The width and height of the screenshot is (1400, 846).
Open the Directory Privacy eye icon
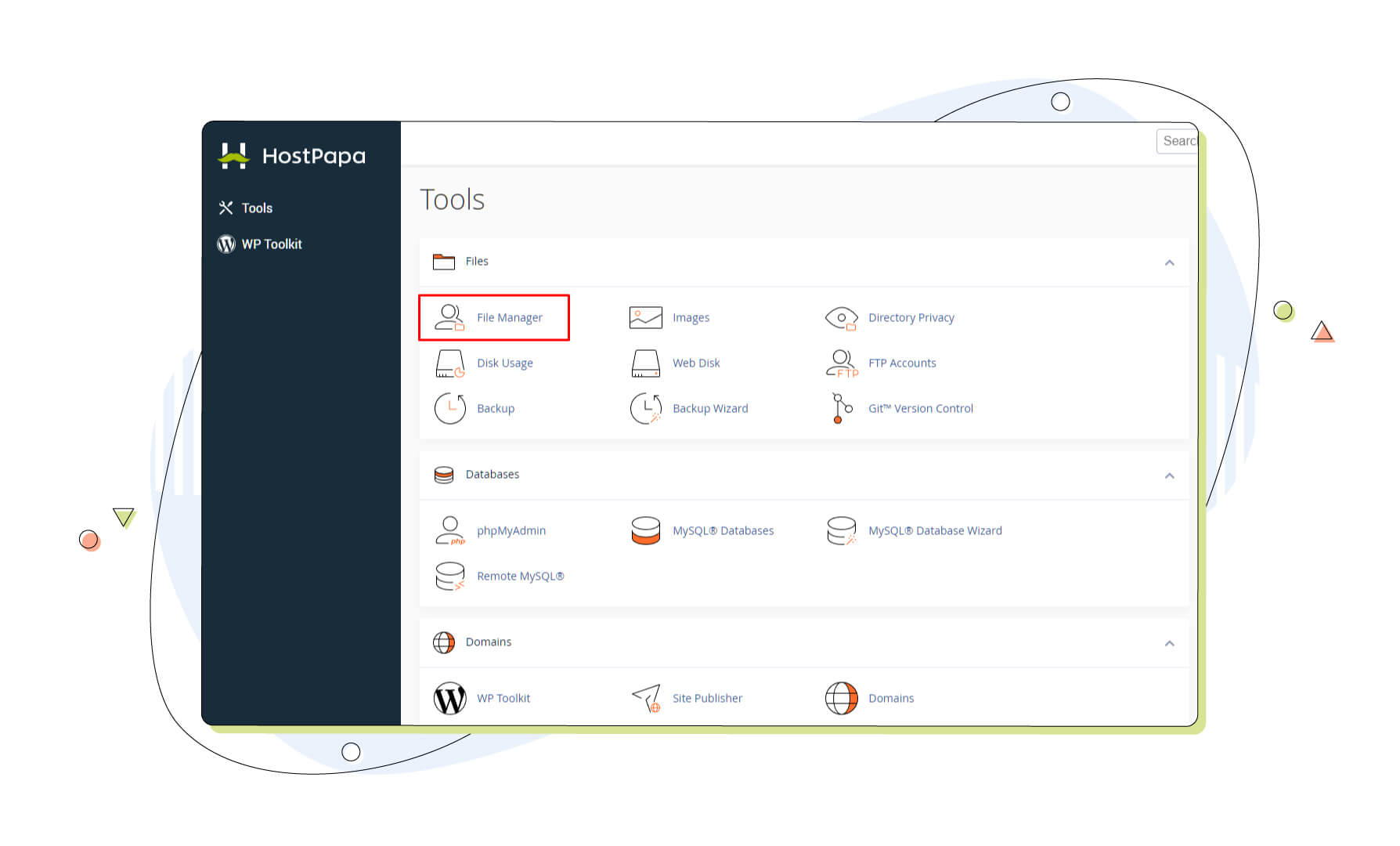point(841,317)
